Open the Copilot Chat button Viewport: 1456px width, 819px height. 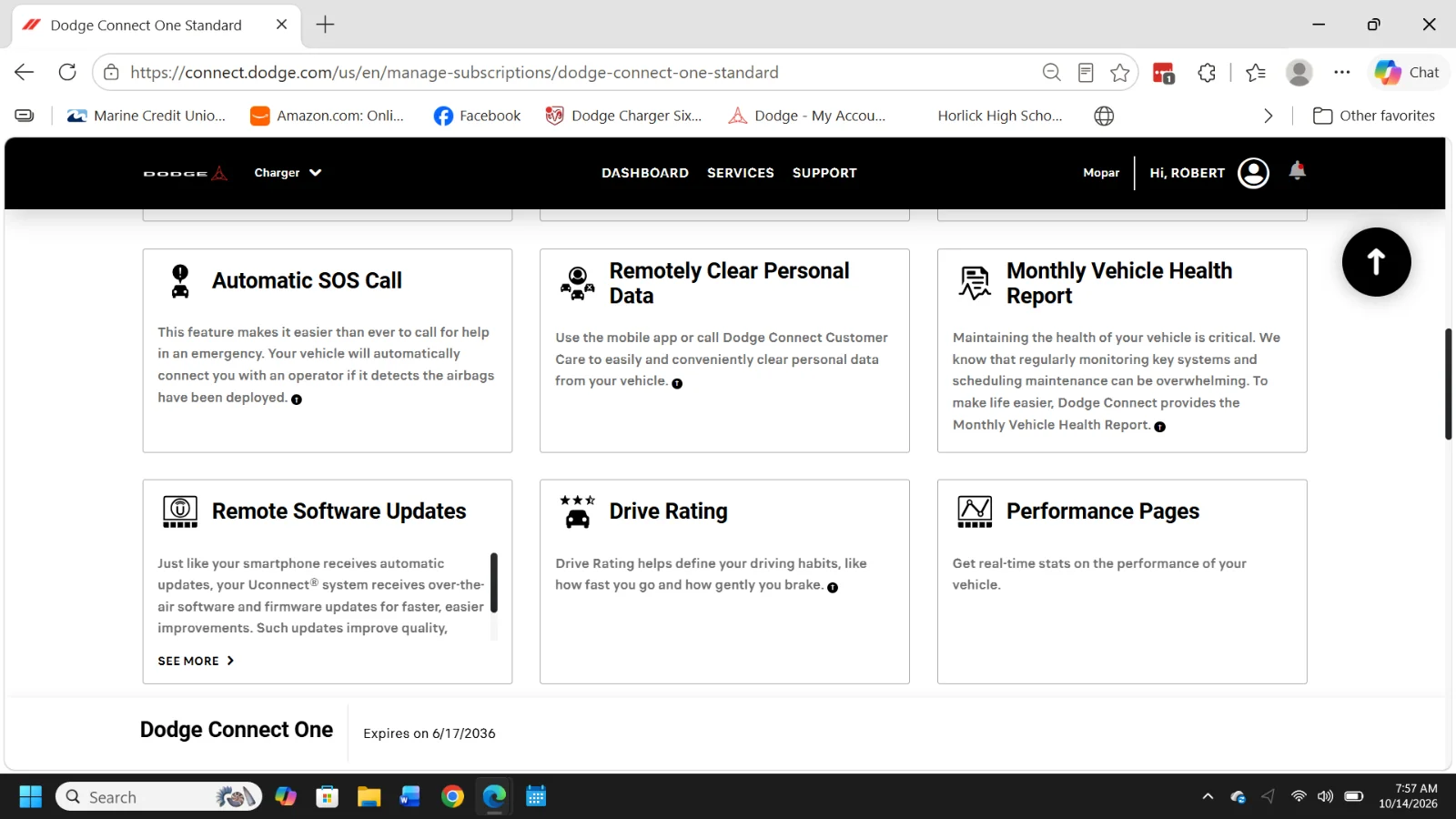click(1407, 73)
